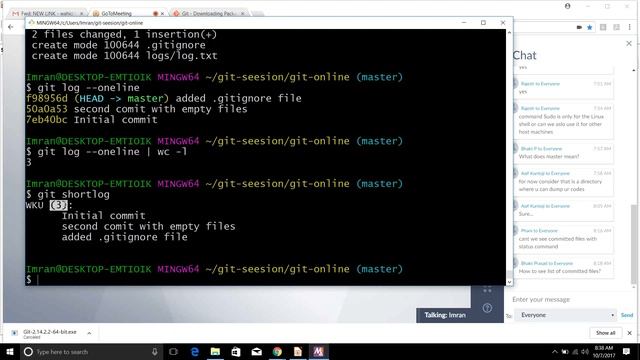The image size is (640, 360).
Task: Click the camera icon in the address bar
Action: coord(579,27)
